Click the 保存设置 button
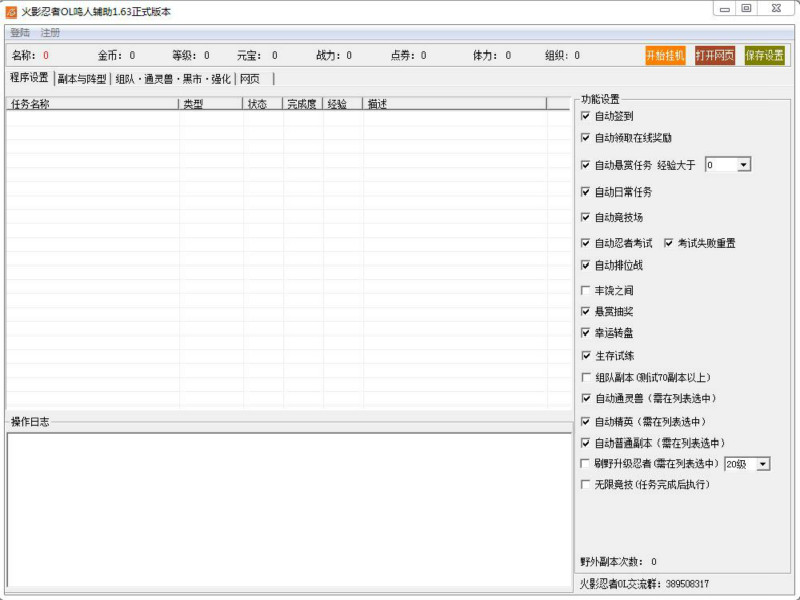The width and height of the screenshot is (800, 600). point(764,55)
